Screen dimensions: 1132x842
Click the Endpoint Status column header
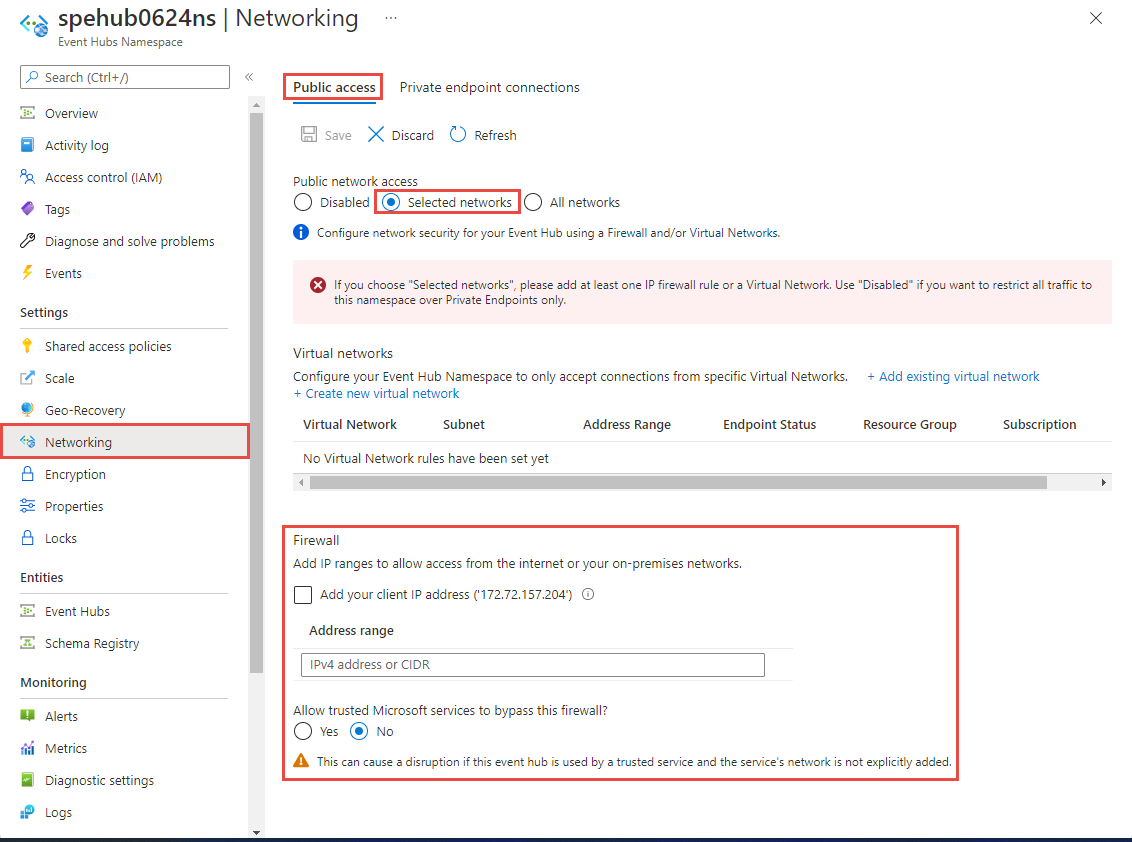point(770,424)
